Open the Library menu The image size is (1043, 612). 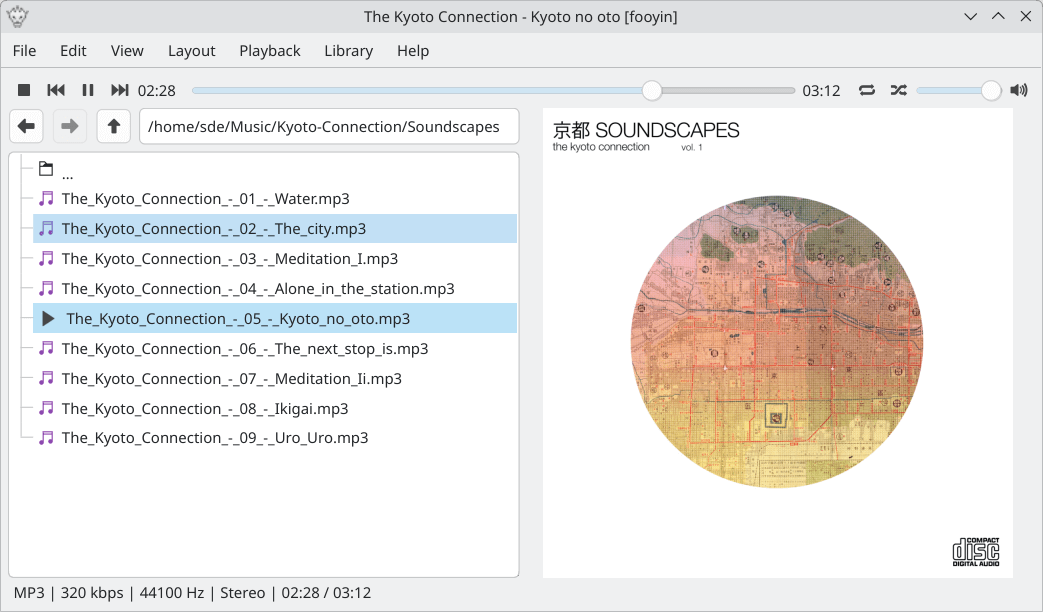pos(348,51)
